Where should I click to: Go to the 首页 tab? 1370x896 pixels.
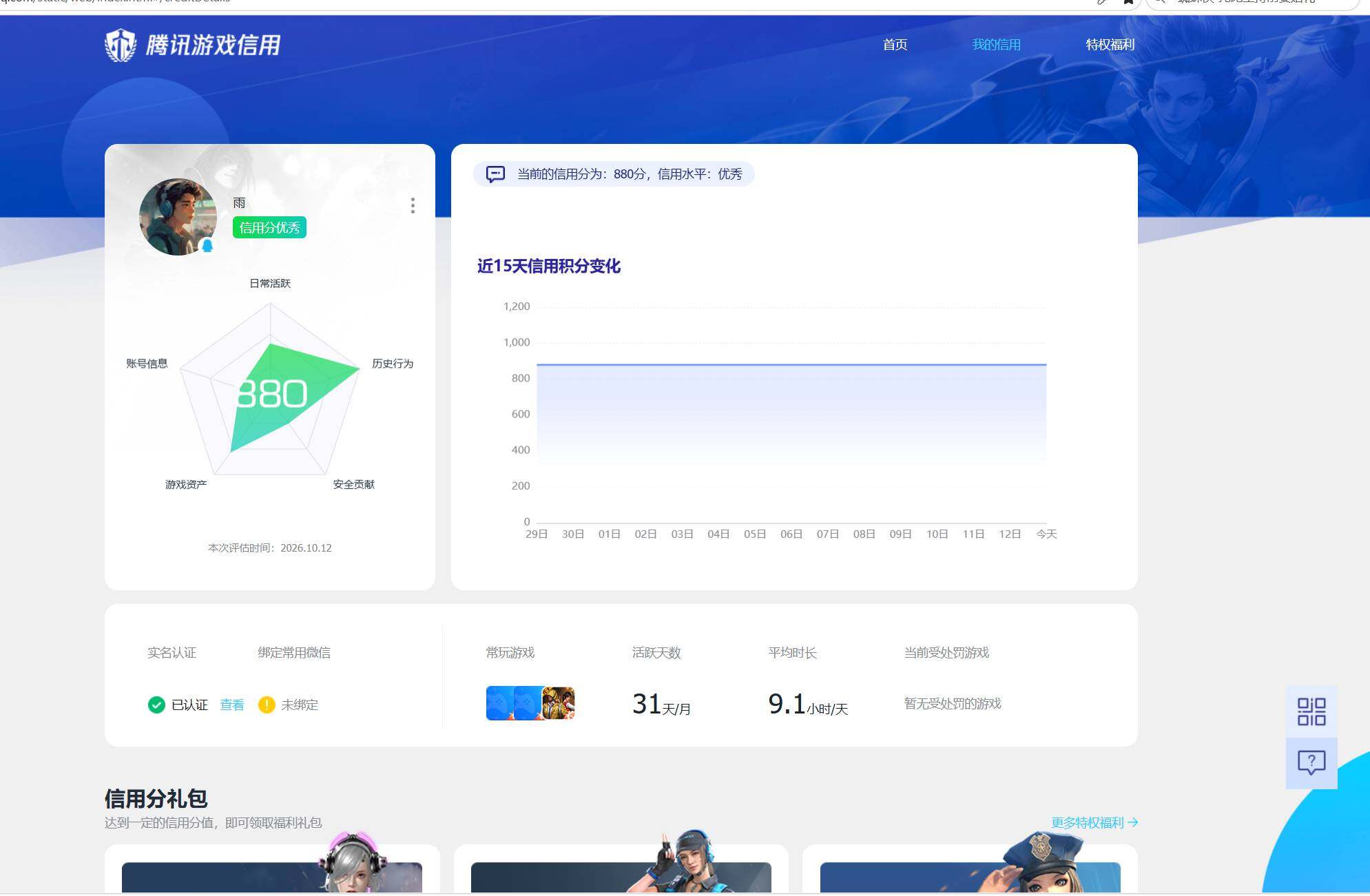895,45
